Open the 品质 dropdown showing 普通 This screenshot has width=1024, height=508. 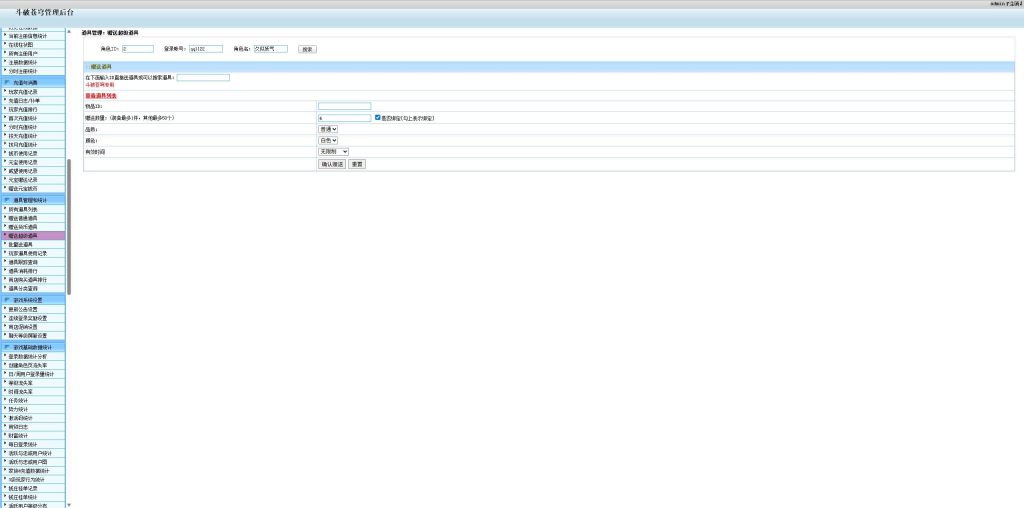328,129
